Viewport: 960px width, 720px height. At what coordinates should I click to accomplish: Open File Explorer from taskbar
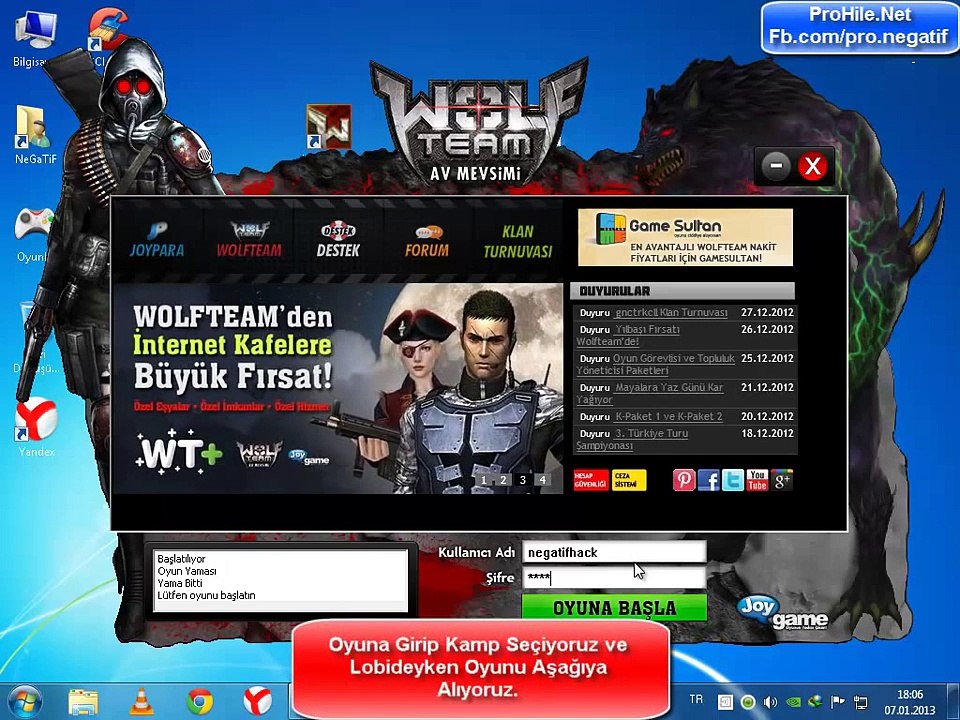click(x=83, y=702)
